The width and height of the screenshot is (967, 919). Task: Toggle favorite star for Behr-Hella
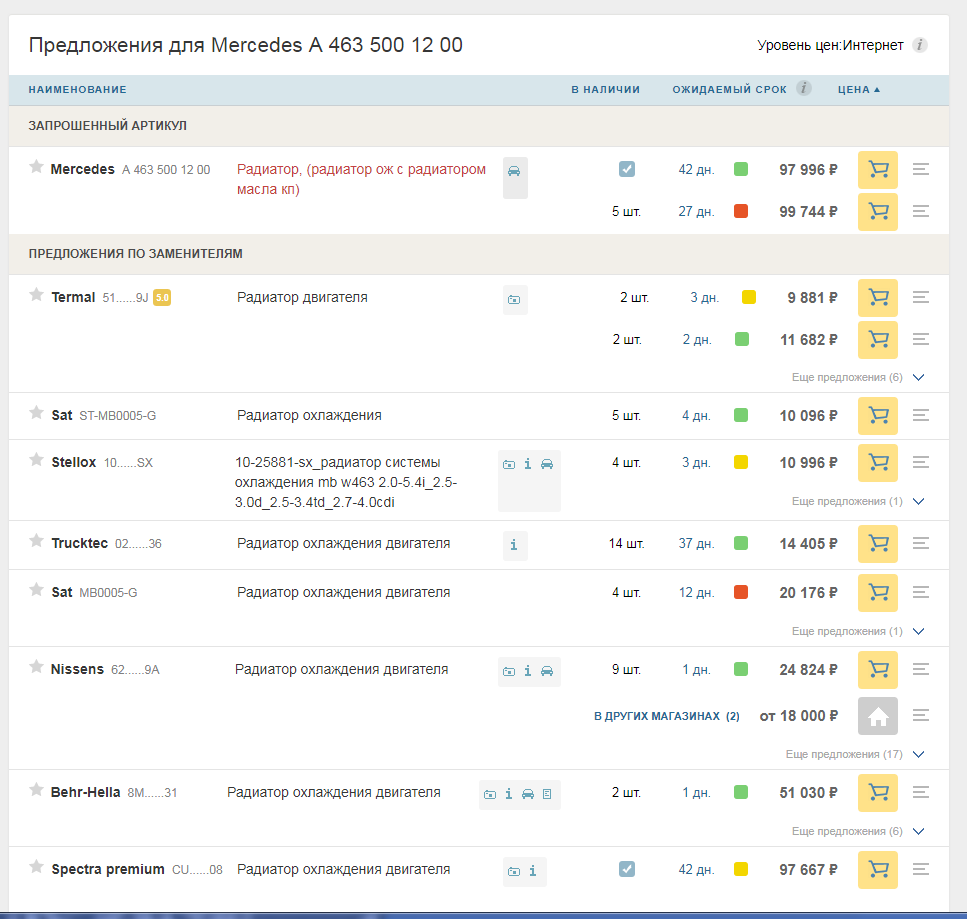(36, 790)
